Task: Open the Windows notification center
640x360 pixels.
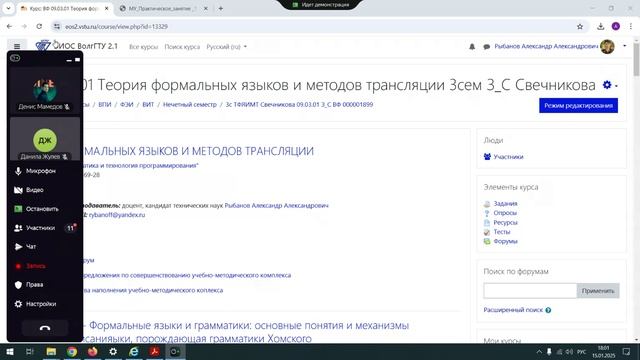Action: click(626, 351)
